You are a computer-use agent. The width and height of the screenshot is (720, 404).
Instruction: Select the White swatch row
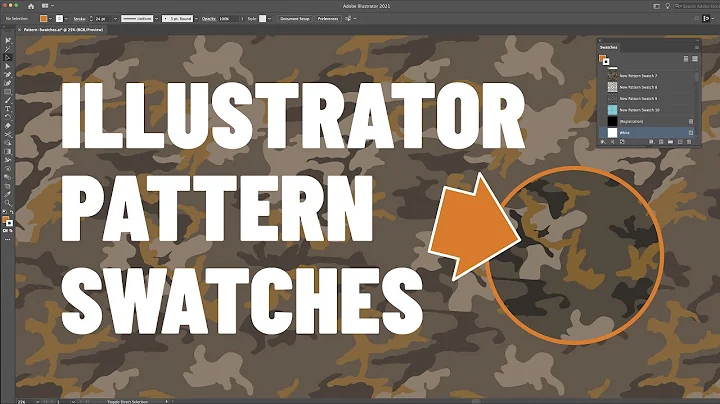647,133
